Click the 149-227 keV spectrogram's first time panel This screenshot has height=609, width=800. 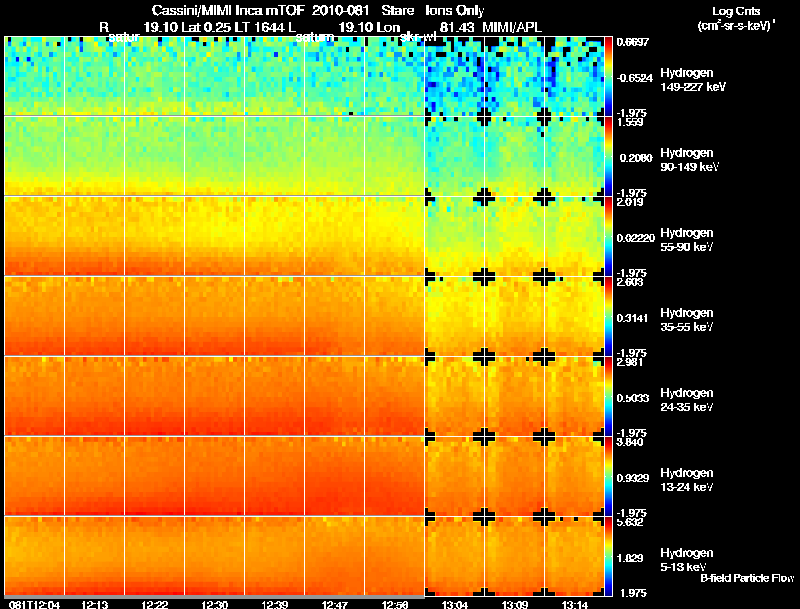[x=34, y=76]
